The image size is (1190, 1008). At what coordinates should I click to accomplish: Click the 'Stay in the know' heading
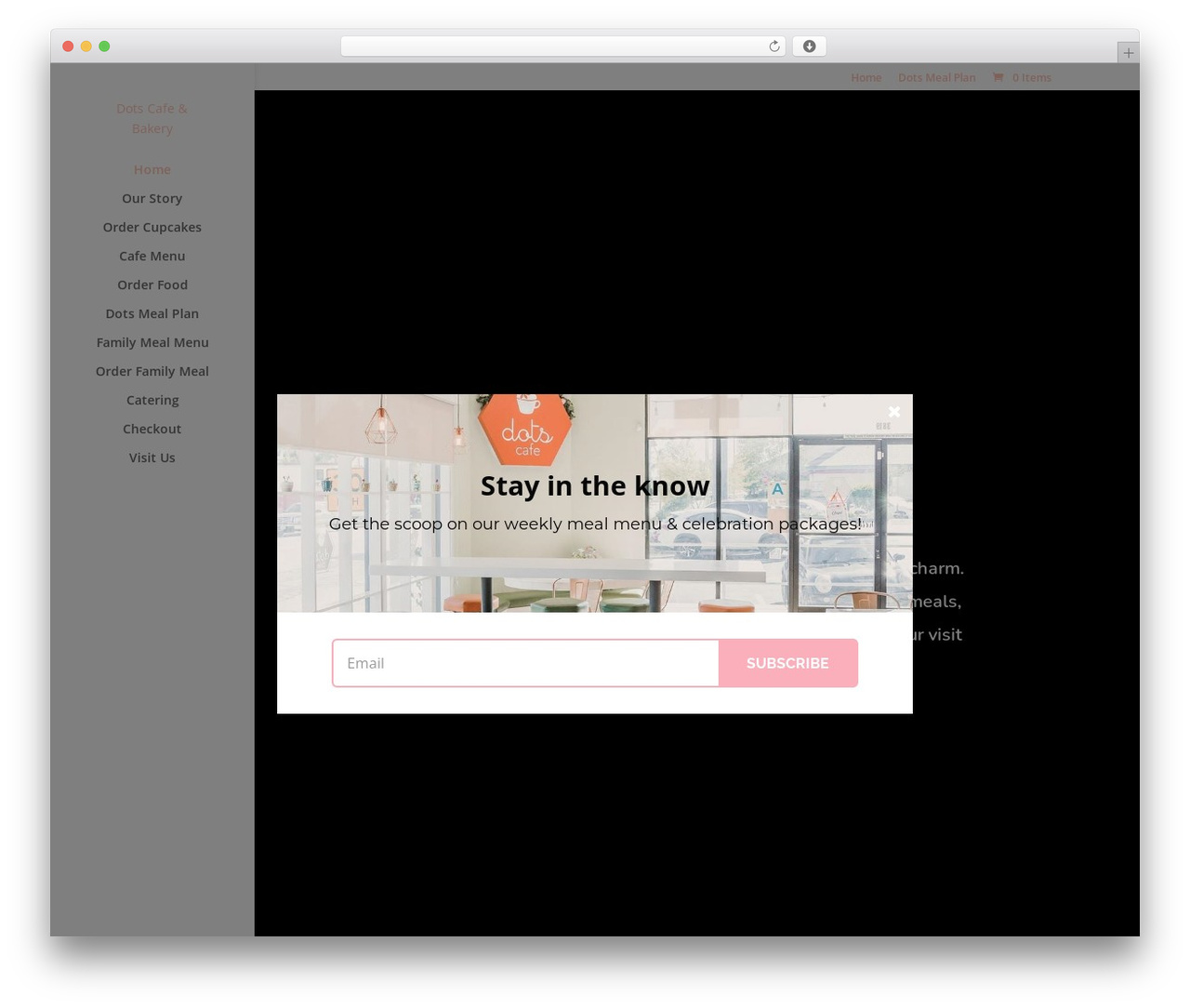pos(595,485)
